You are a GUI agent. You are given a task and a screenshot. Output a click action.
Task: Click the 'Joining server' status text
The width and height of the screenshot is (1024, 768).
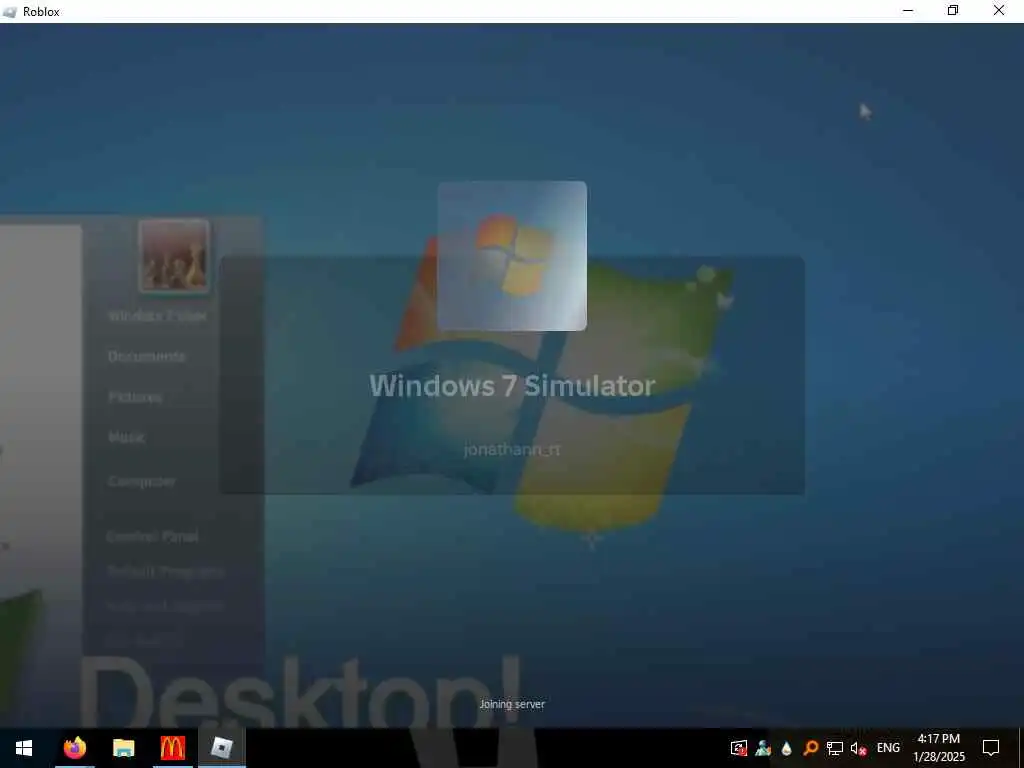512,704
